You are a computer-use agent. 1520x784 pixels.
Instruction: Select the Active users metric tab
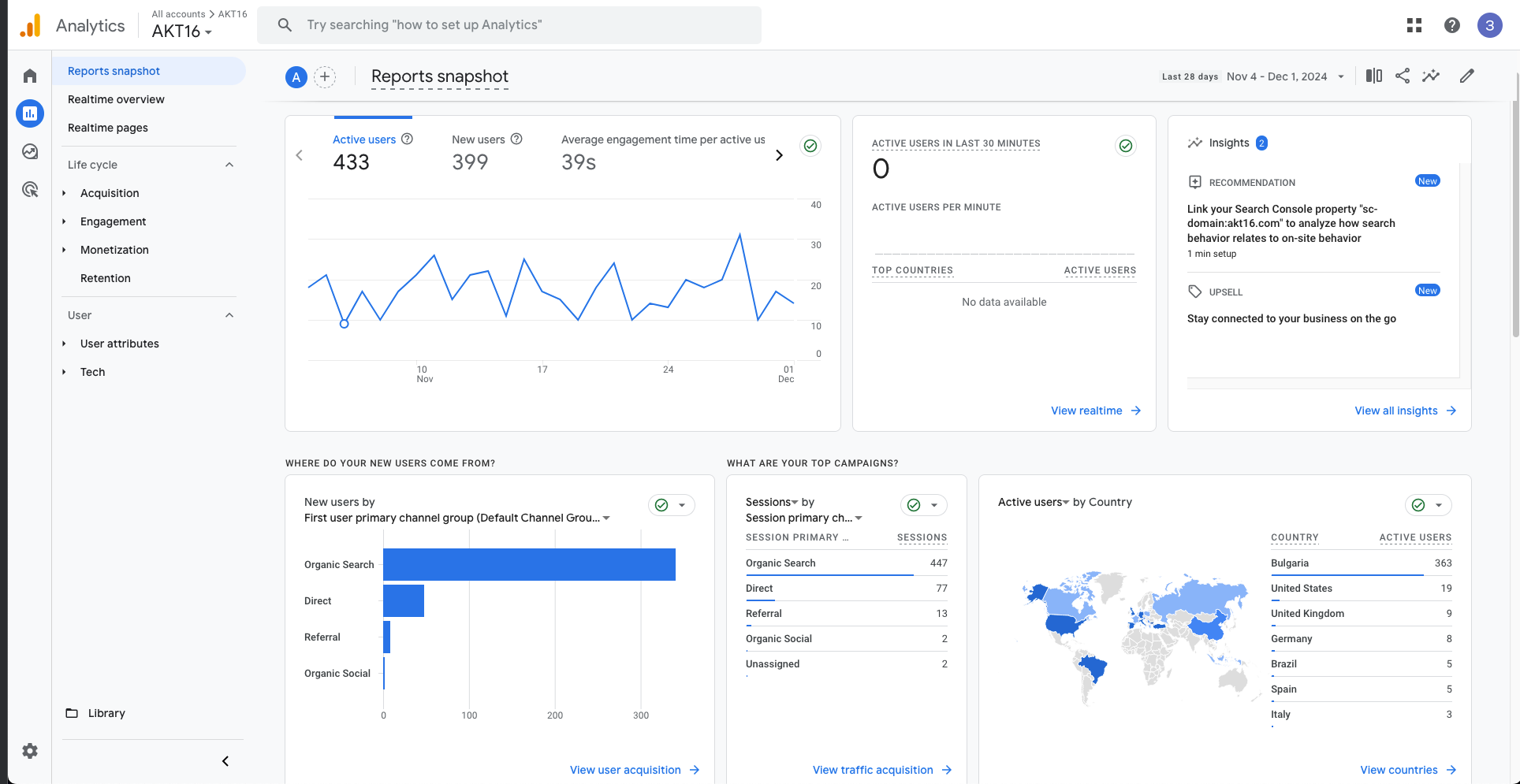coord(372,153)
